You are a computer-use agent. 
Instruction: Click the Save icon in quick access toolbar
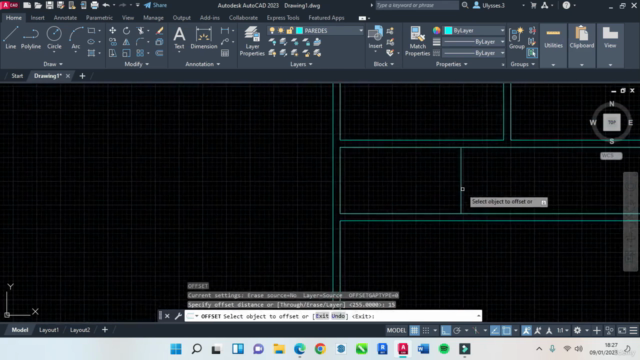click(49, 5)
